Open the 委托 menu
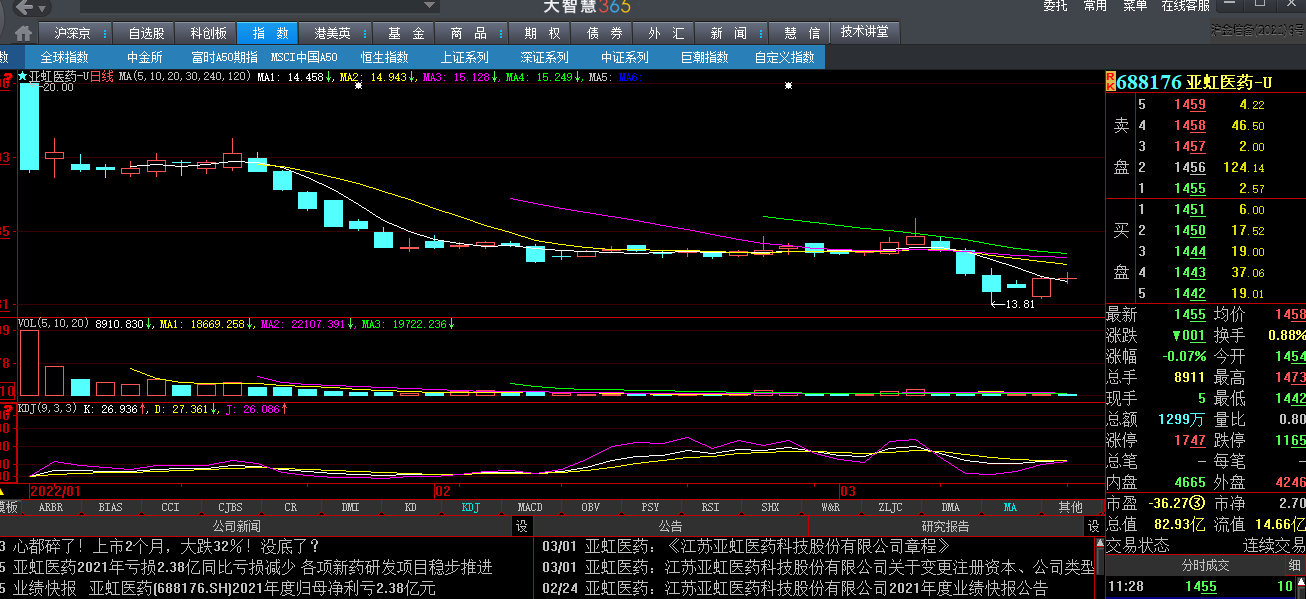The width and height of the screenshot is (1306, 599). pyautogui.click(x=1055, y=6)
